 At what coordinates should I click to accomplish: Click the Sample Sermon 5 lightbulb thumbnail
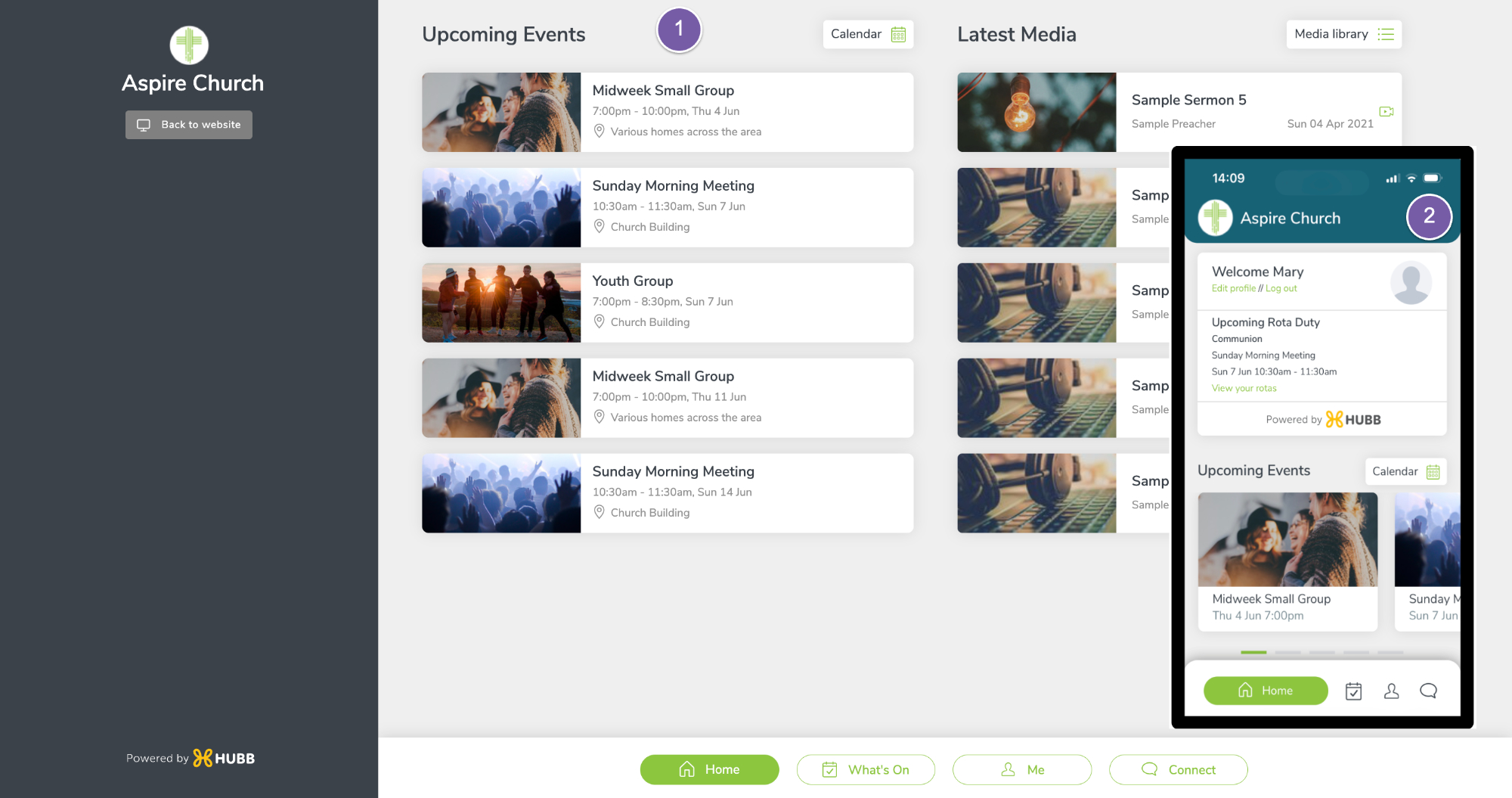click(1036, 112)
